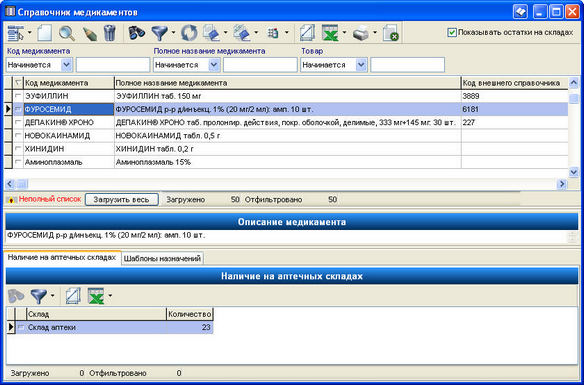Click the Код медикамента filter text field
Viewport: 584px width, 385px height.
pos(113,65)
